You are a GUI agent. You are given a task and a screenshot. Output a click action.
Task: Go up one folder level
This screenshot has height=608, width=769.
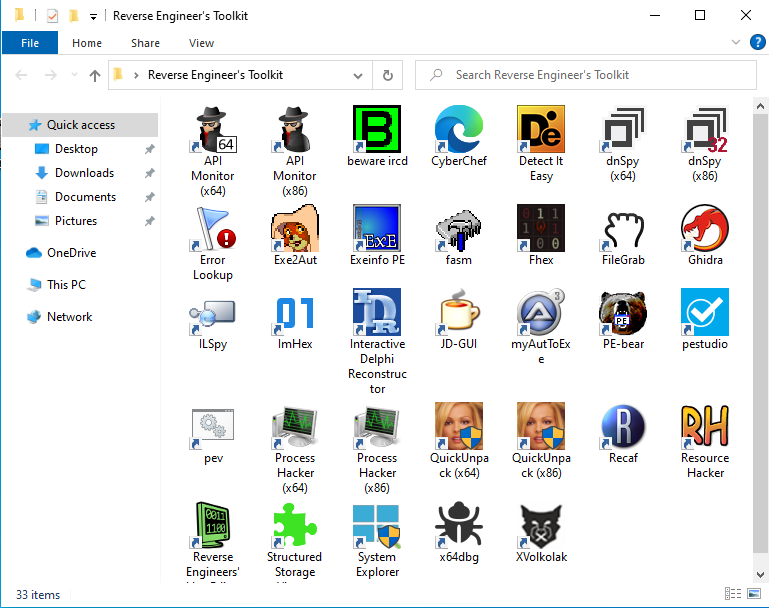point(95,75)
